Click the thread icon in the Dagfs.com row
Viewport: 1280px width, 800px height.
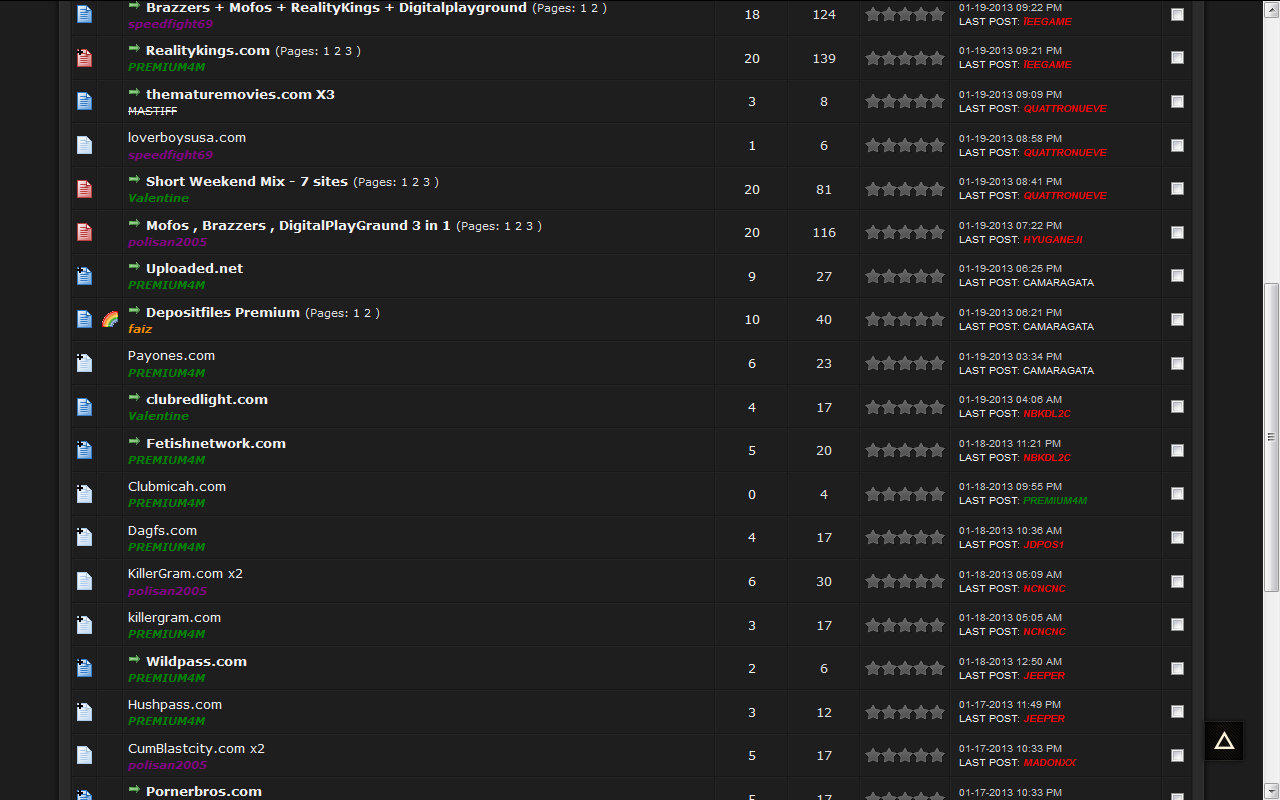[84, 538]
